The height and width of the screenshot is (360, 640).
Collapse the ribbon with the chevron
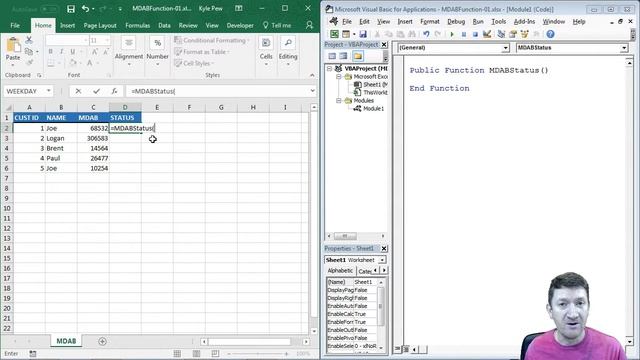pyautogui.click(x=312, y=75)
